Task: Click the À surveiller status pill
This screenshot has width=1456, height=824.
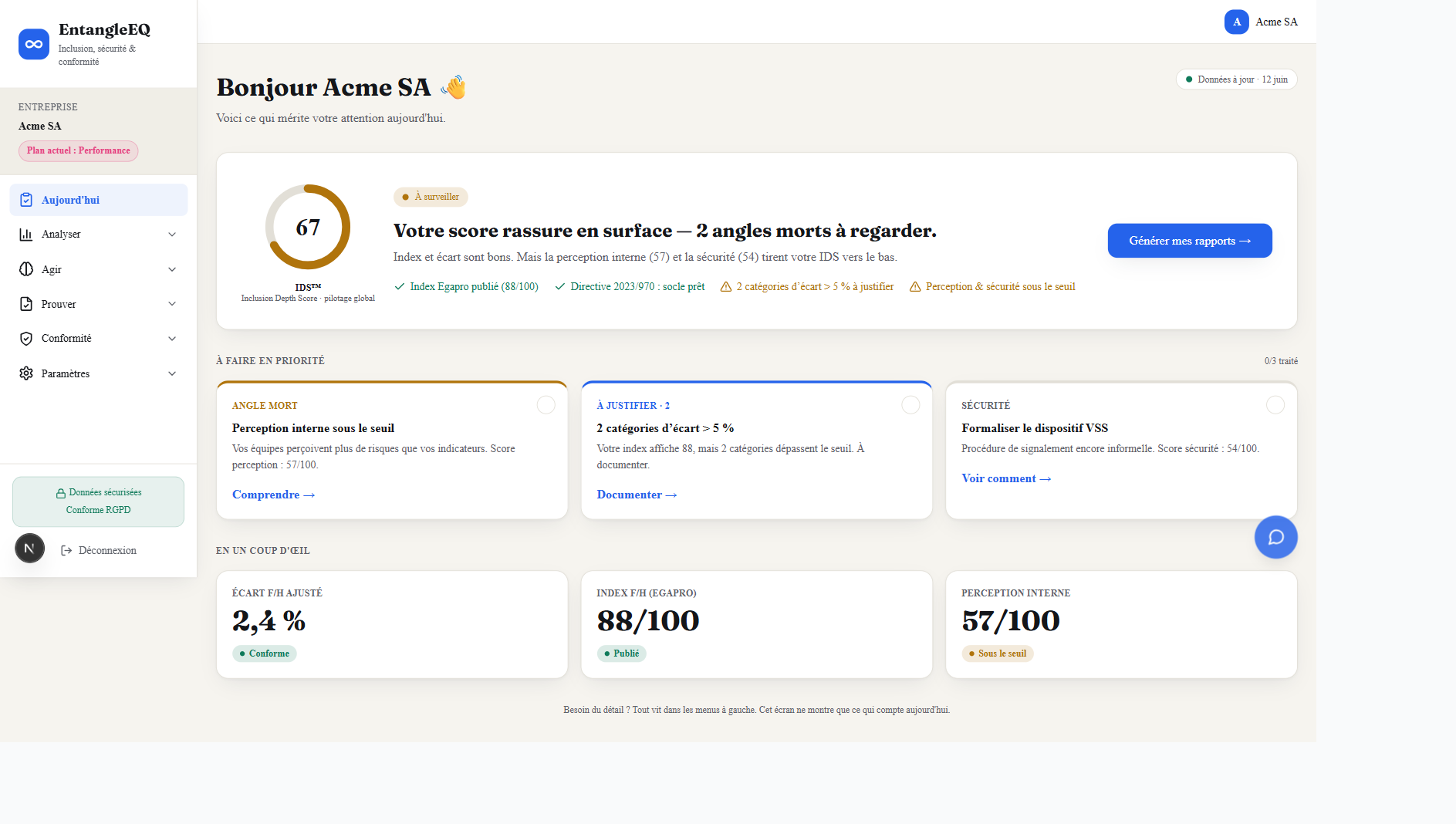Action: pyautogui.click(x=431, y=197)
